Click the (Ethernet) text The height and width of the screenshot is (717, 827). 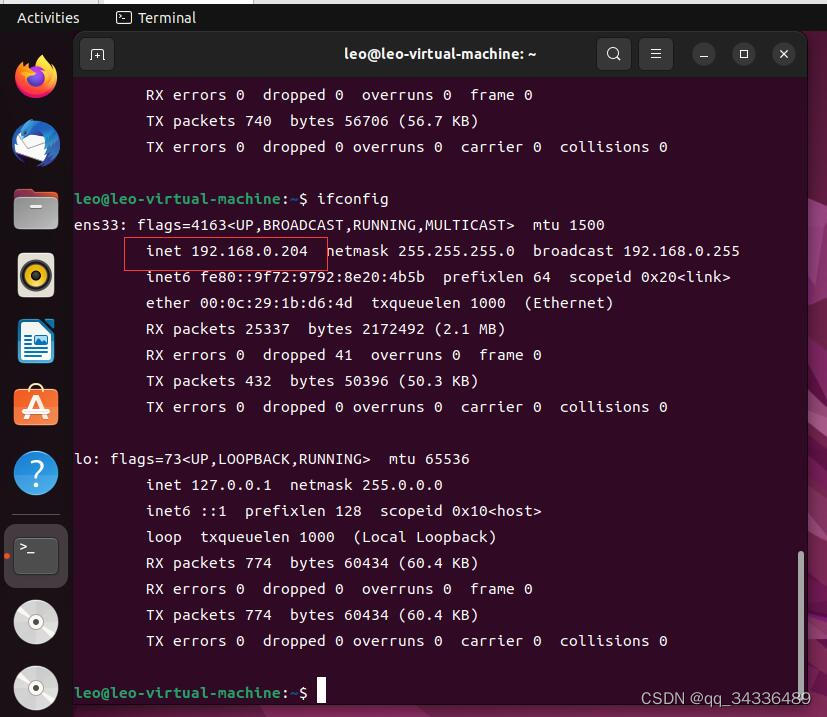tap(569, 303)
